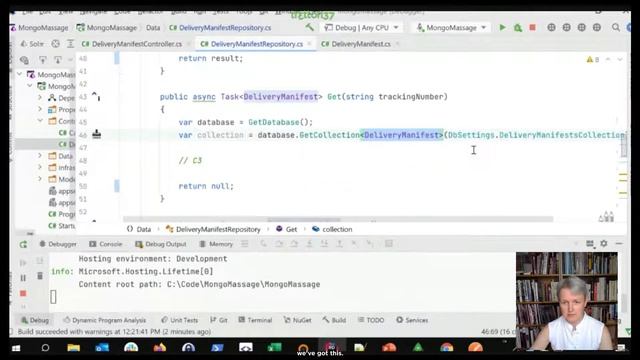
Task: Open the TODO tool window
Action: 371,320
